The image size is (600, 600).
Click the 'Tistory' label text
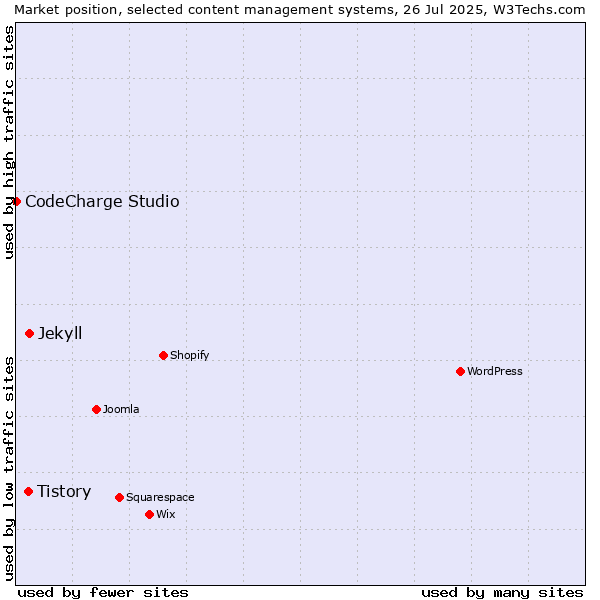tap(64, 491)
